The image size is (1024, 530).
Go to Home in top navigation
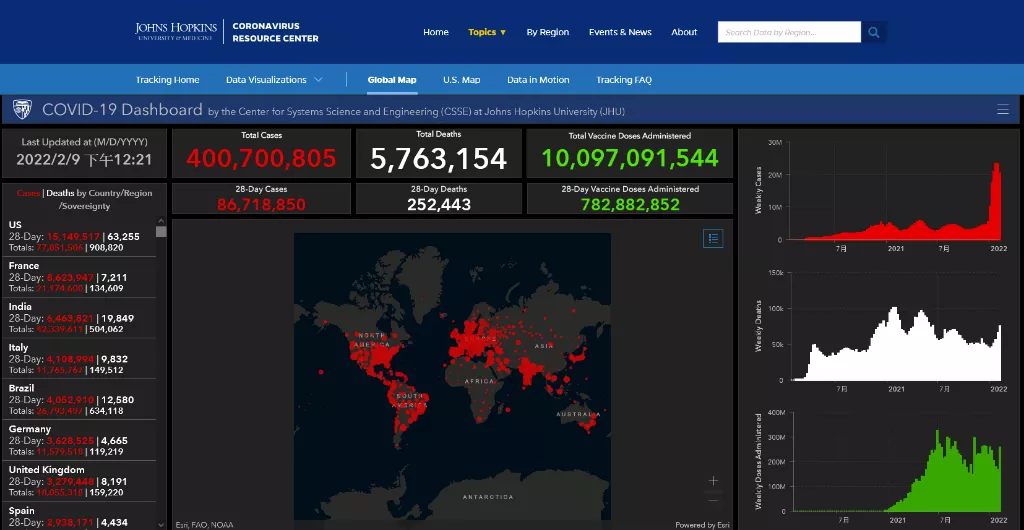(436, 32)
